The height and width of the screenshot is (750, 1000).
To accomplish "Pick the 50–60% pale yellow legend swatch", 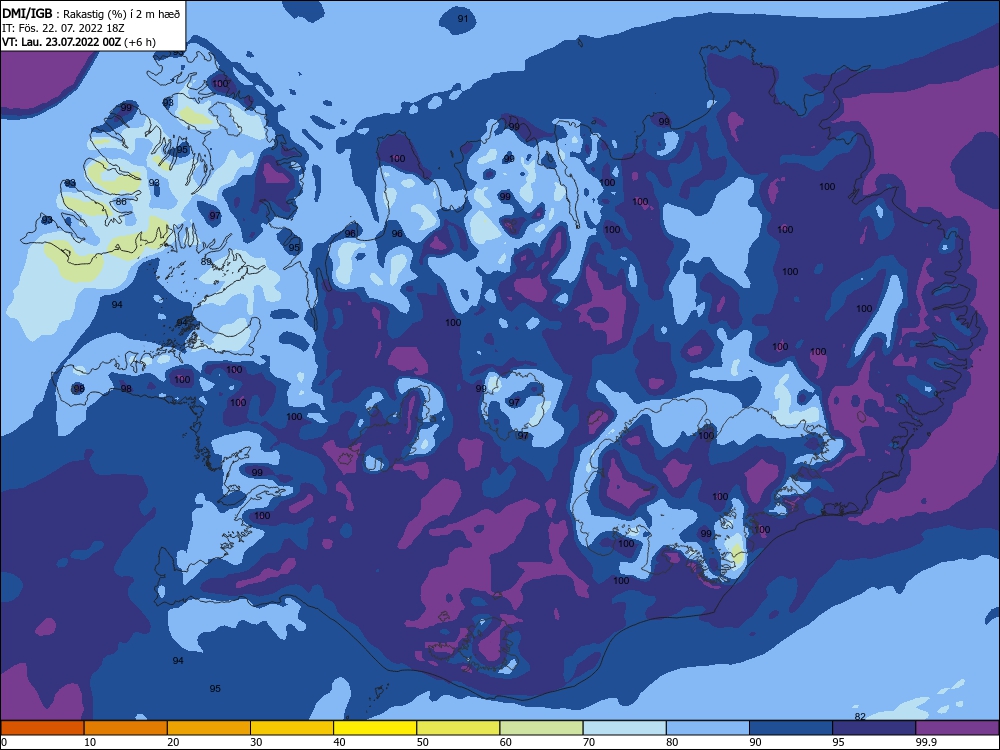I will point(458,728).
